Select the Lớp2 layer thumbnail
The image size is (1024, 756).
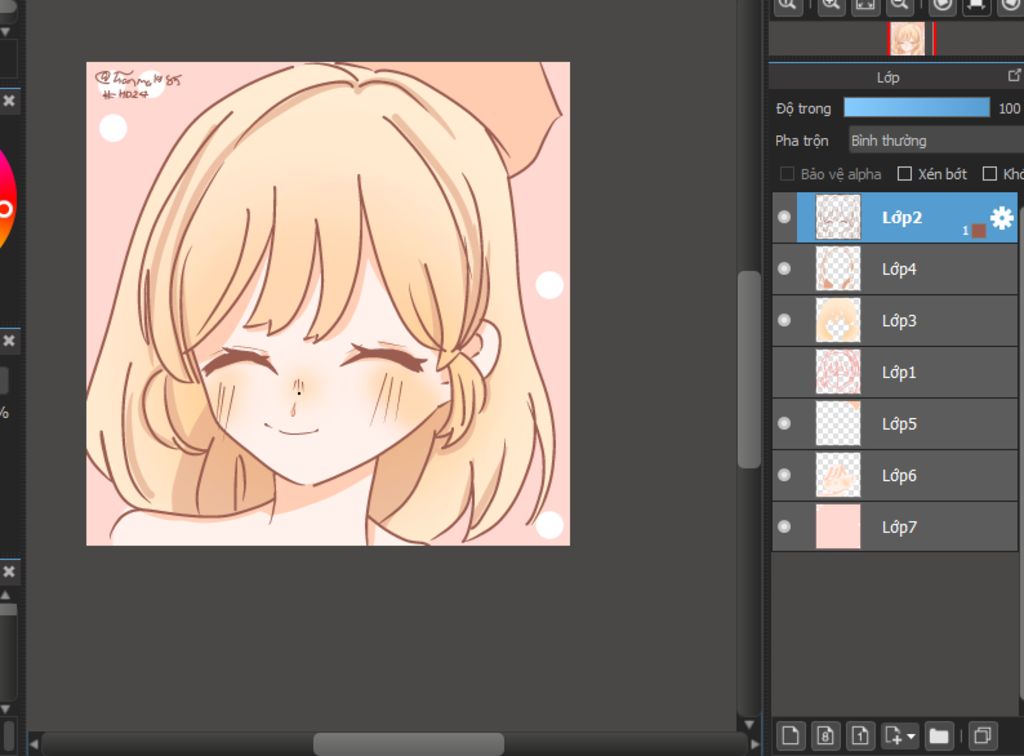point(839,217)
